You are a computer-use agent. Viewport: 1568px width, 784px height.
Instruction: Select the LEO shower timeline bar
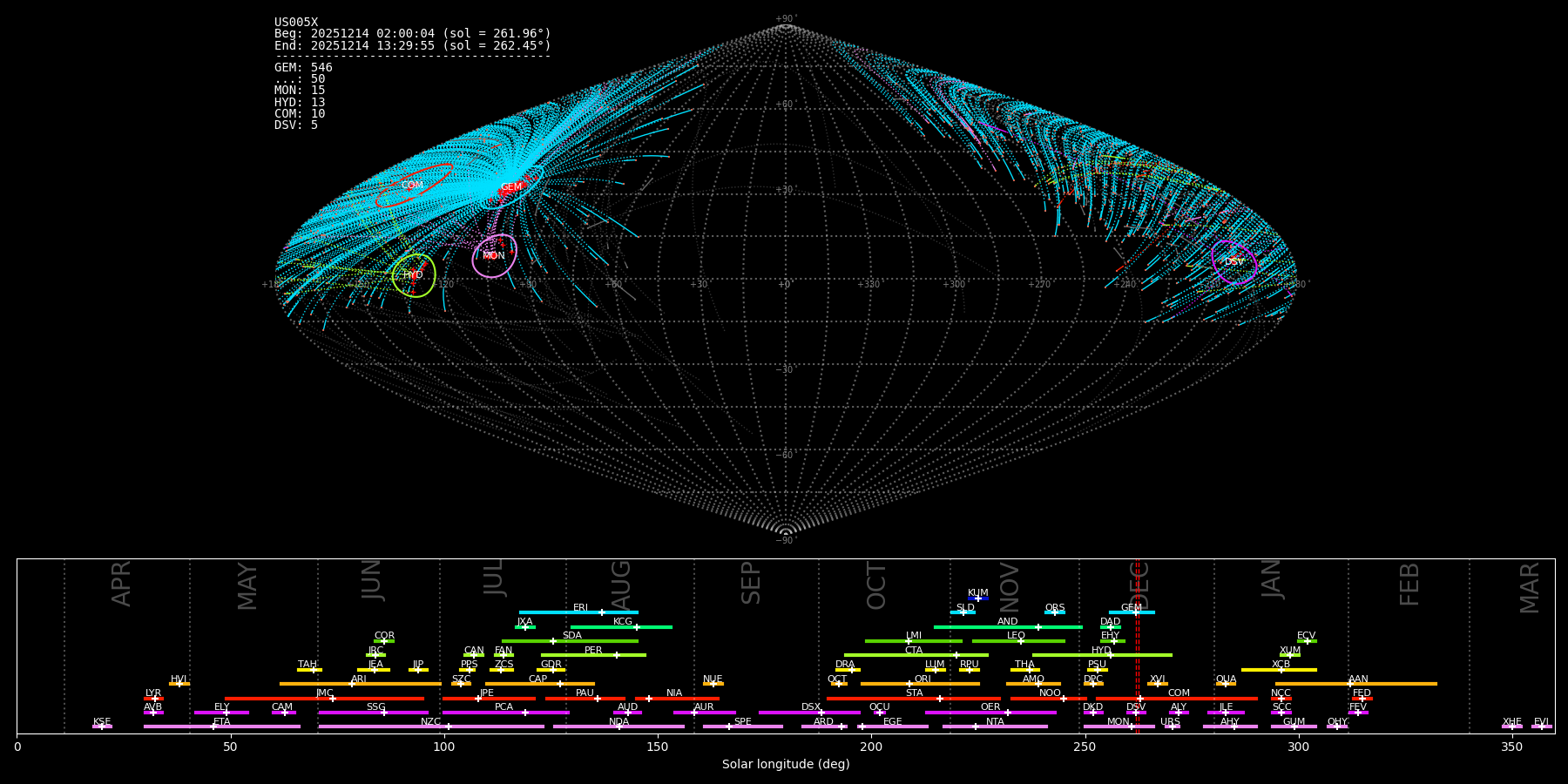[x=1018, y=641]
